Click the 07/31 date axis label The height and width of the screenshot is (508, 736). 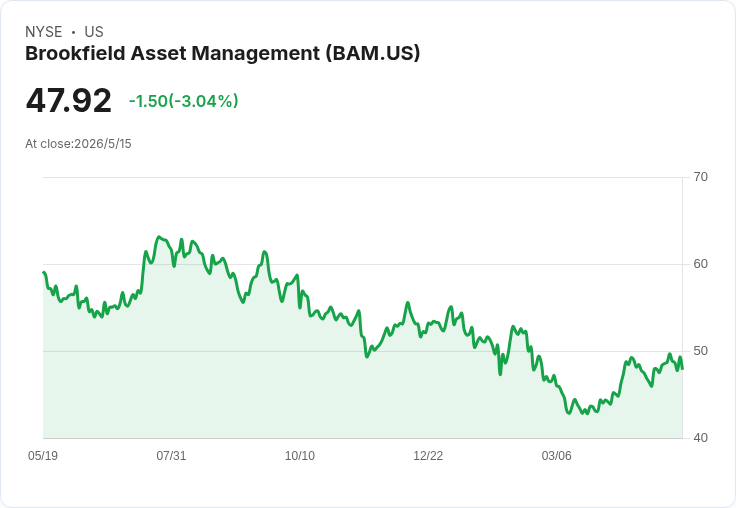pyautogui.click(x=171, y=456)
